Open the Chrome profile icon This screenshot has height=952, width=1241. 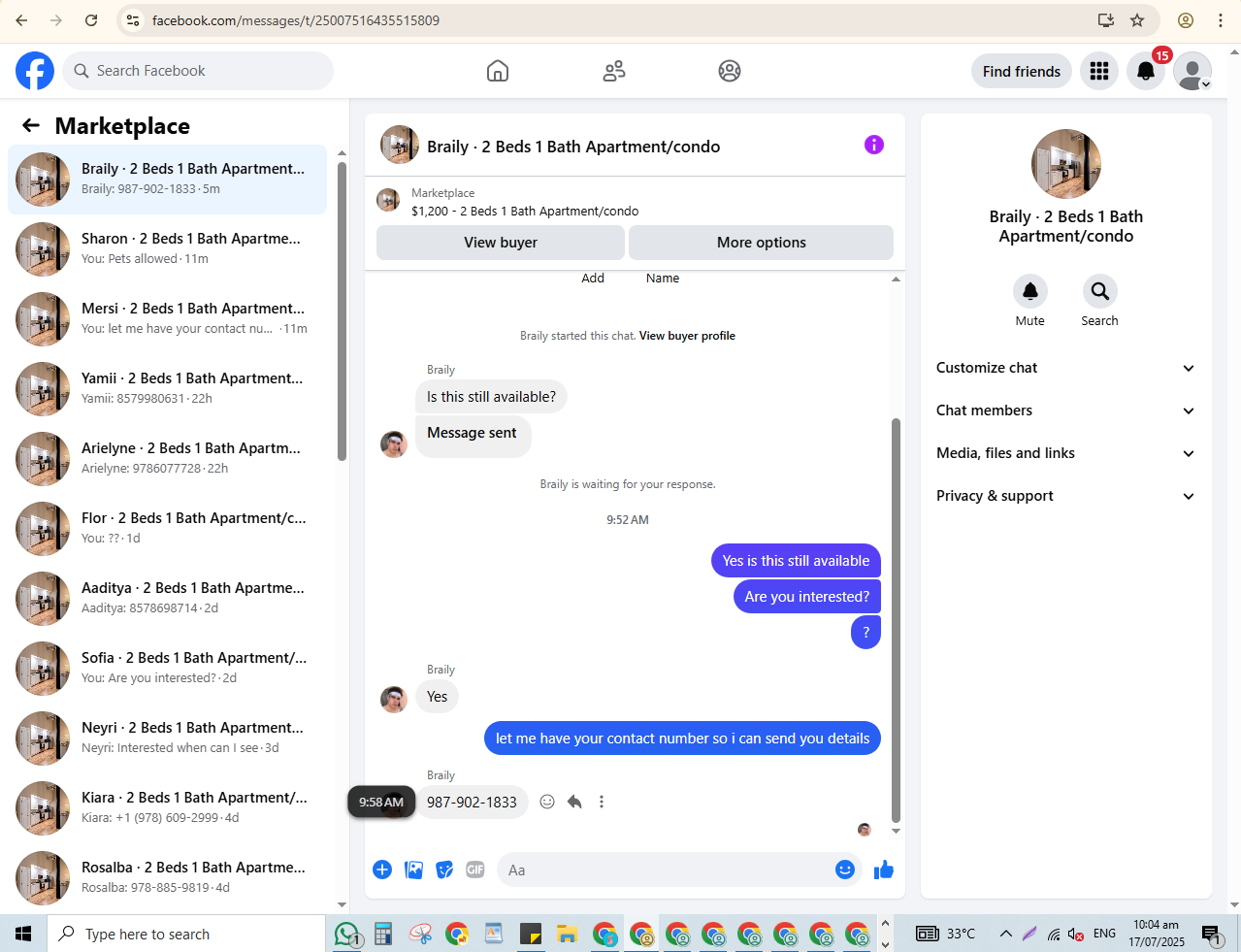pos(1186,20)
